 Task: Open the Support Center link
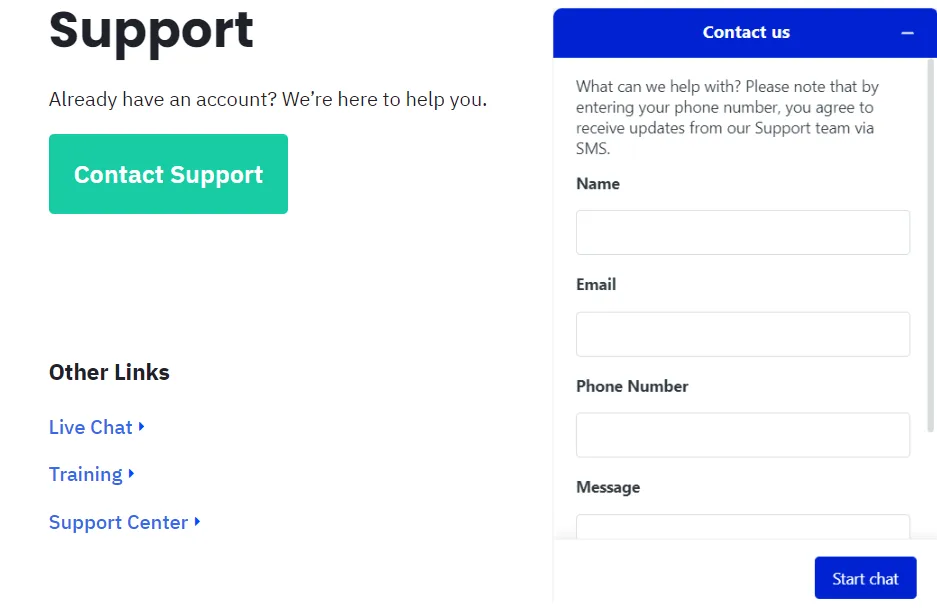pos(118,522)
